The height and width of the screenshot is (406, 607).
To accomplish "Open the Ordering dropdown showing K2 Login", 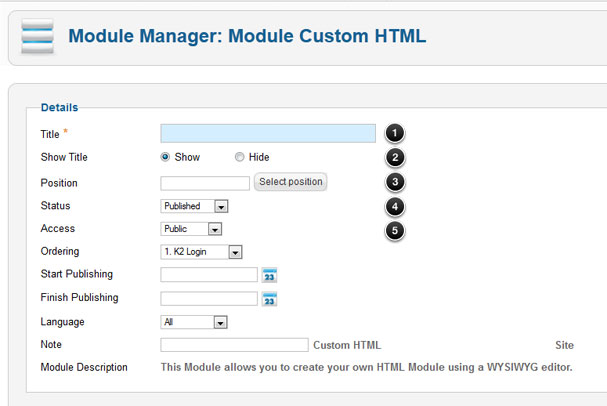I will (x=201, y=252).
